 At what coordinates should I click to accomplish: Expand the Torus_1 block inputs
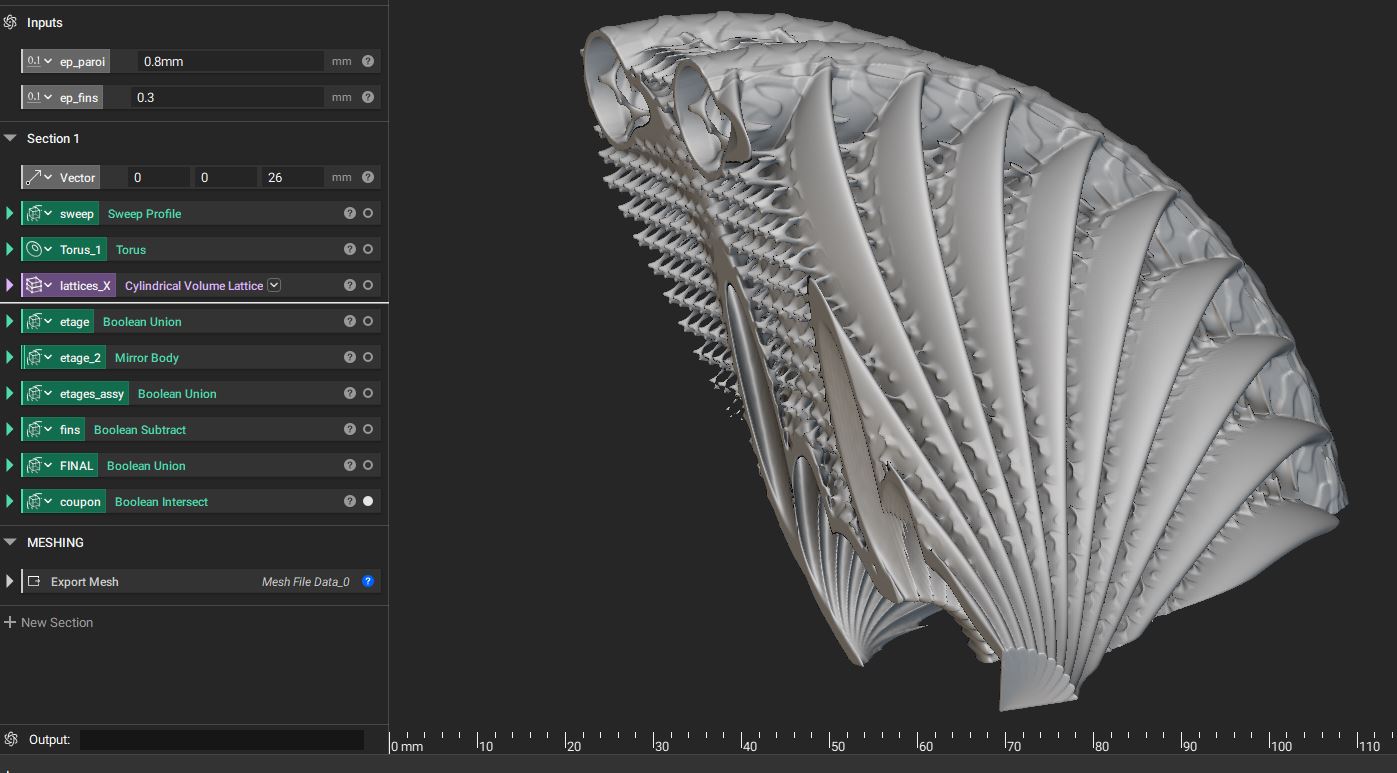click(x=10, y=249)
